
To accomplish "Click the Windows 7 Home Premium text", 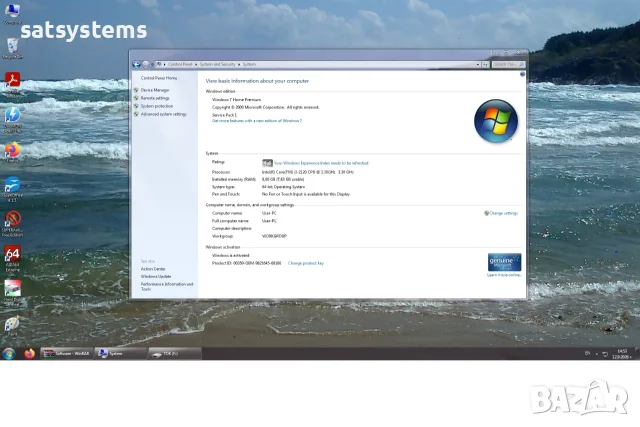I will (x=236, y=100).
